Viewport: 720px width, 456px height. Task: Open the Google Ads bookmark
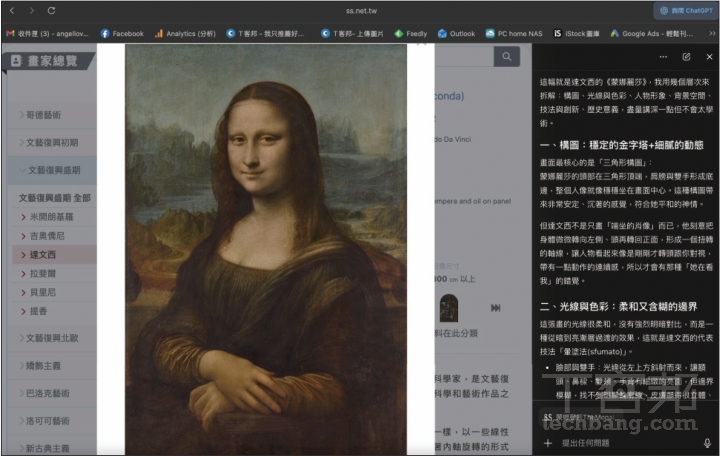point(651,34)
